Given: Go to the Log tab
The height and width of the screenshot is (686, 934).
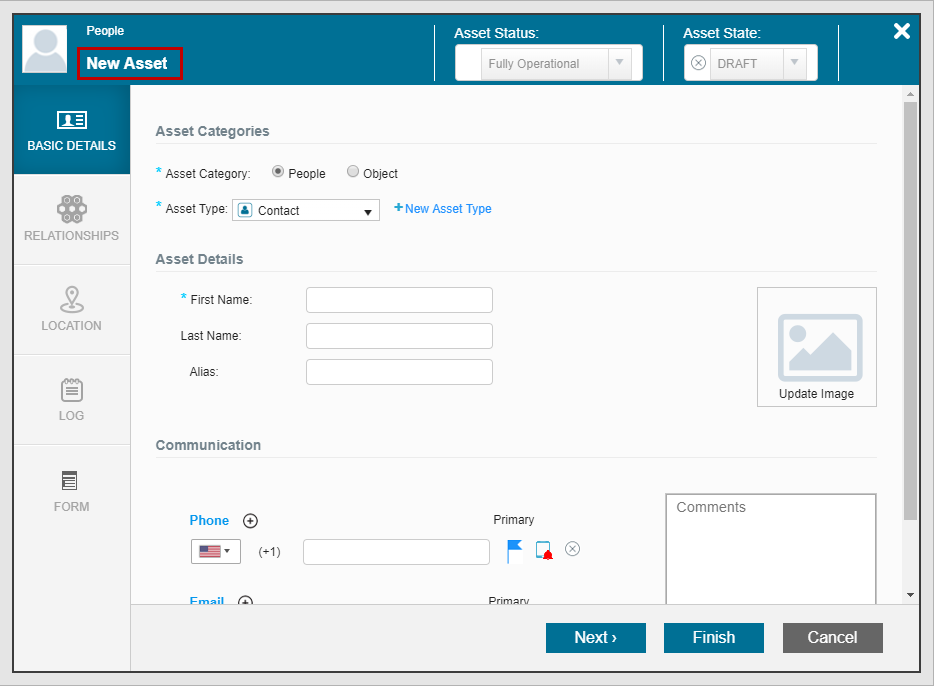Looking at the screenshot, I should point(71,399).
